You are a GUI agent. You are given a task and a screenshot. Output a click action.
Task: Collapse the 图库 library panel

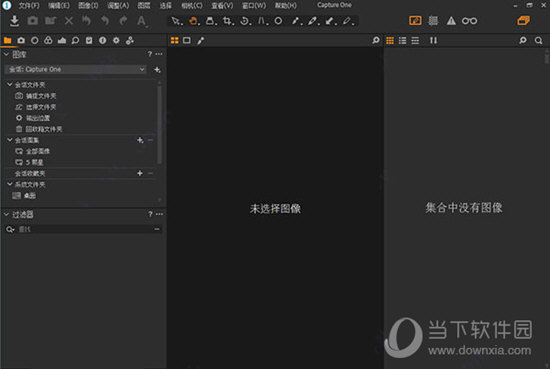pyautogui.click(x=6, y=54)
